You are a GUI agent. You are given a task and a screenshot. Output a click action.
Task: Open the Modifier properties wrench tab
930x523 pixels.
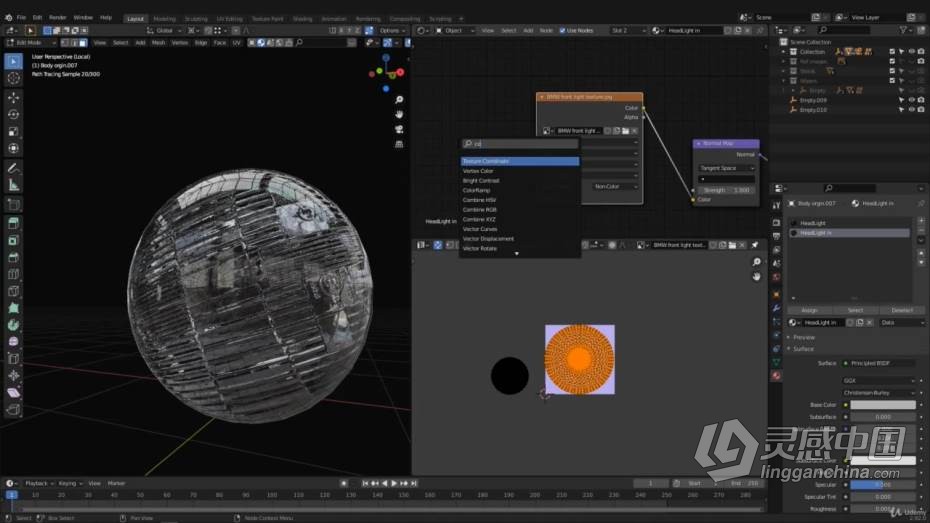776,308
